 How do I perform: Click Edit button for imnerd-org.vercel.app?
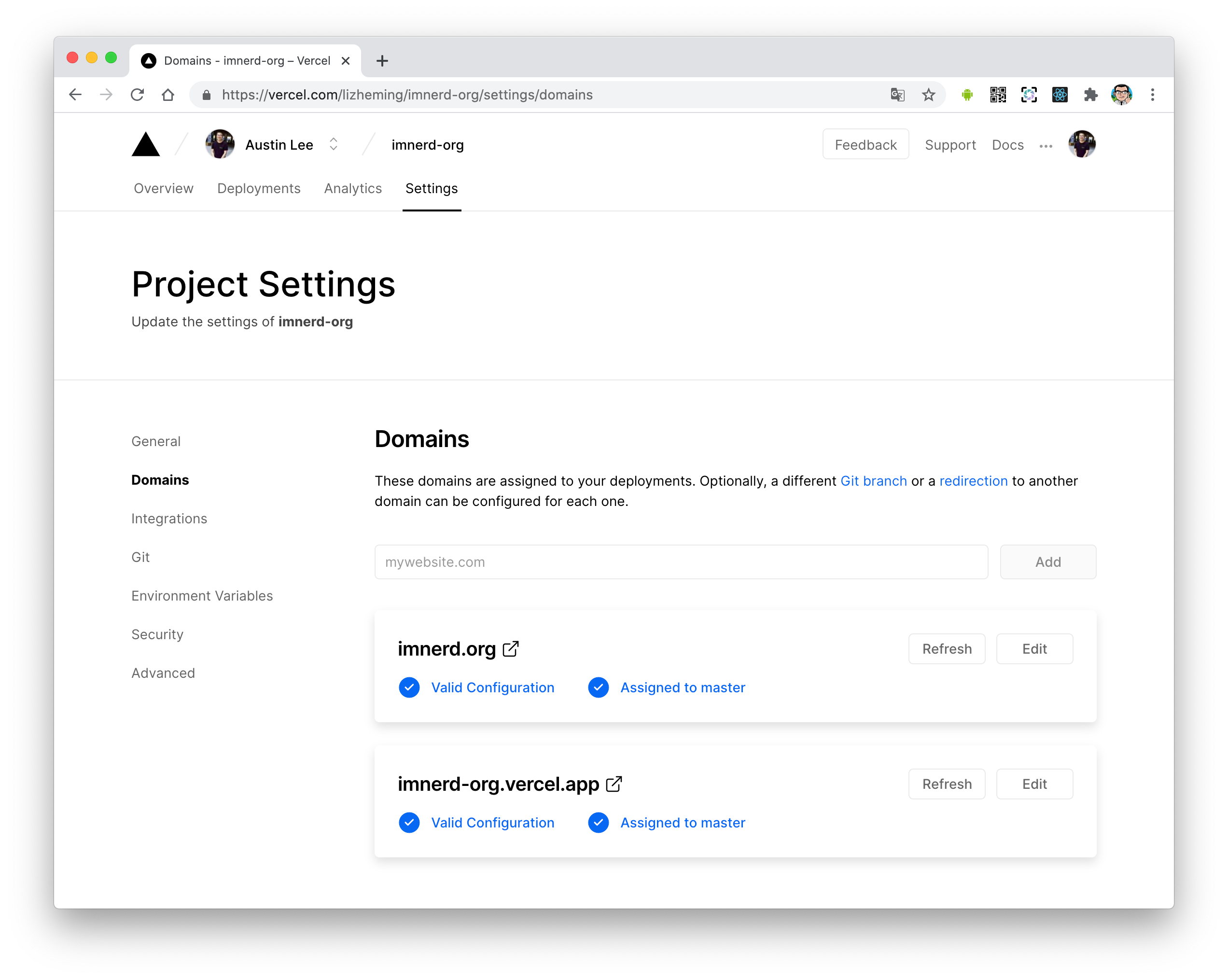[1034, 784]
